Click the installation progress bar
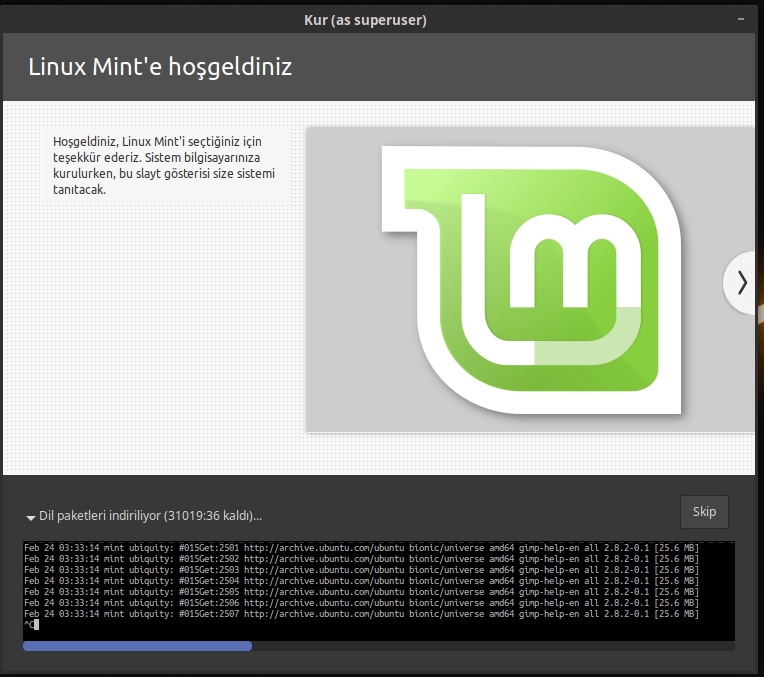Image resolution: width=764 pixels, height=677 pixels. 379,646
